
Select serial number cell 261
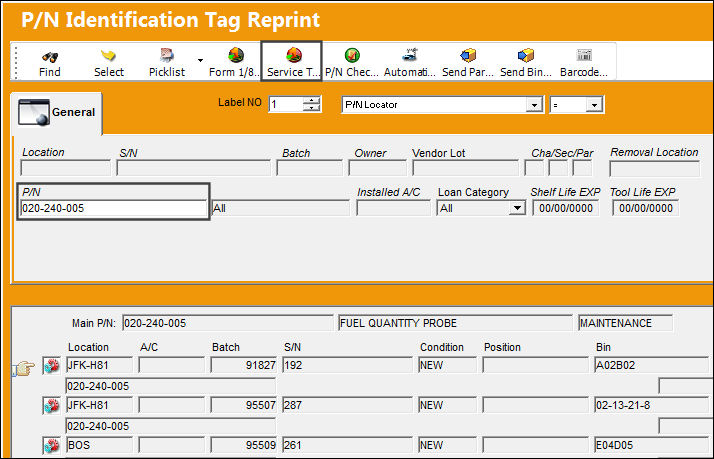tap(347, 445)
